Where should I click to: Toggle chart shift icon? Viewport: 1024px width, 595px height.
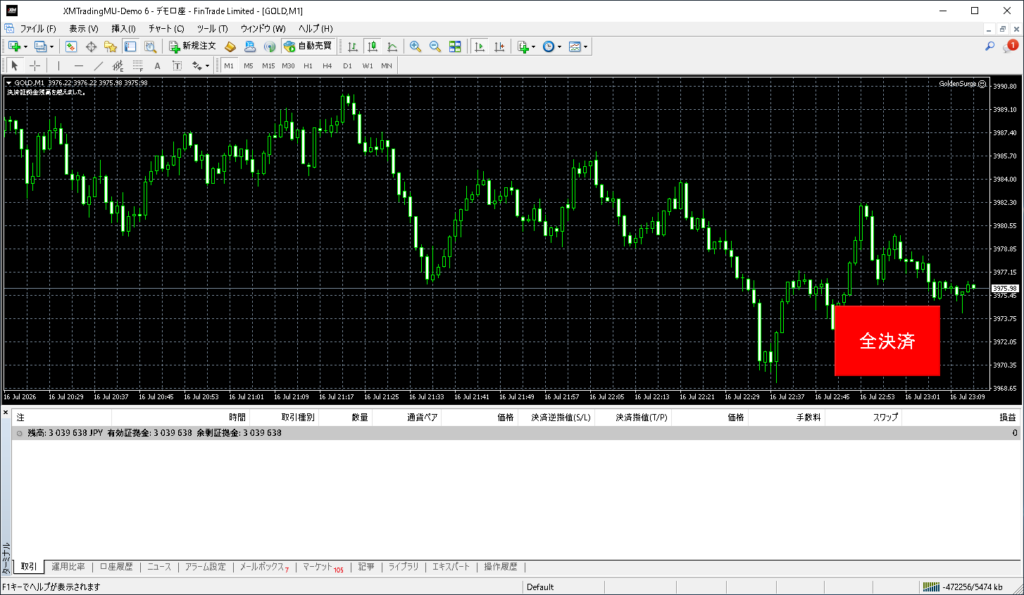pos(499,46)
